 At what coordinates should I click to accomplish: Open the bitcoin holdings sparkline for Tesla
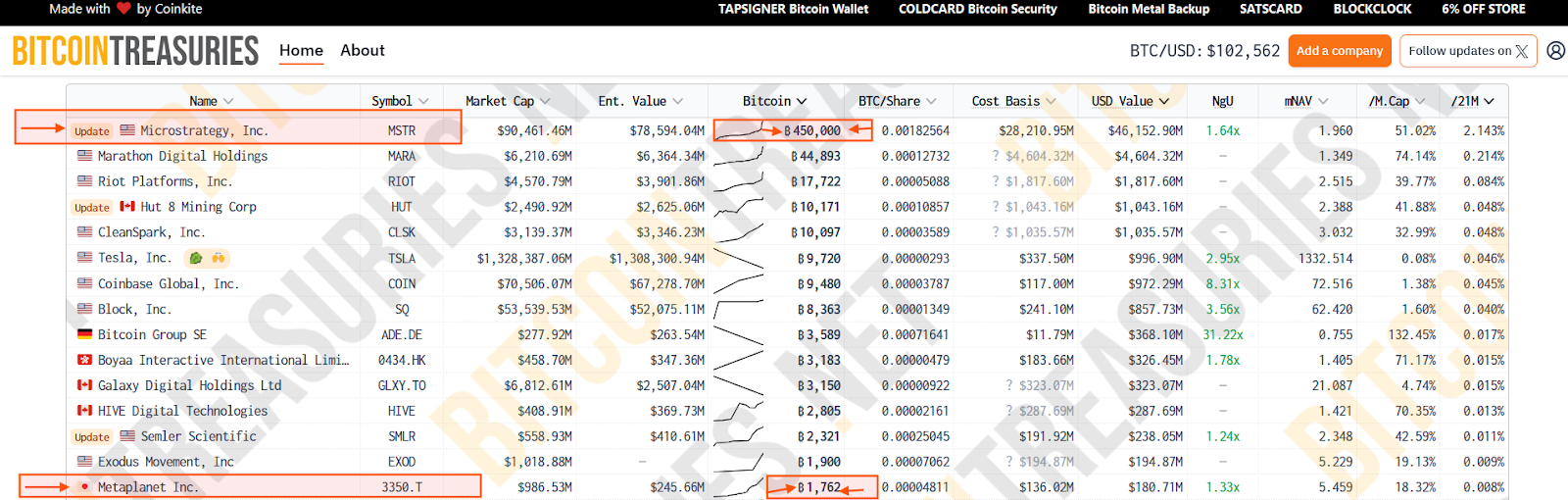point(739,258)
